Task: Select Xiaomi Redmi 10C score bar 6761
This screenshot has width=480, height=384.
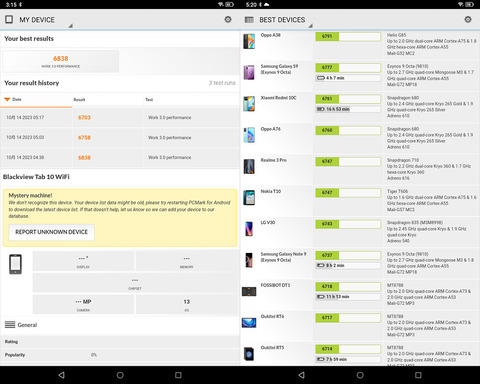Action: 348,99
